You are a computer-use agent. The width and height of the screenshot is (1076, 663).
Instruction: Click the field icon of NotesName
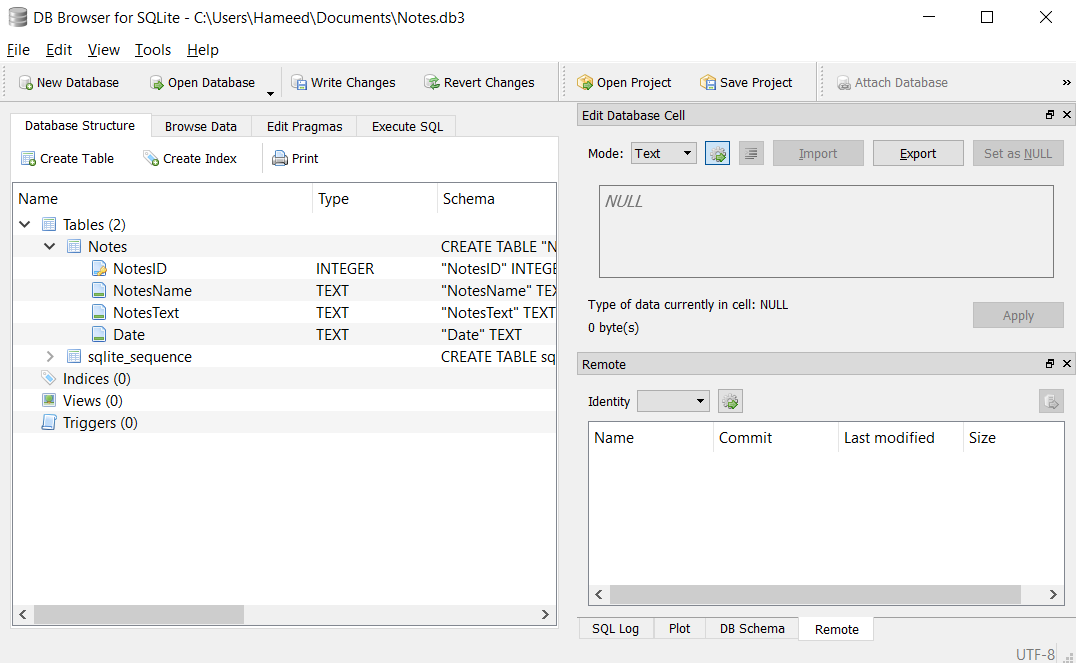(100, 290)
